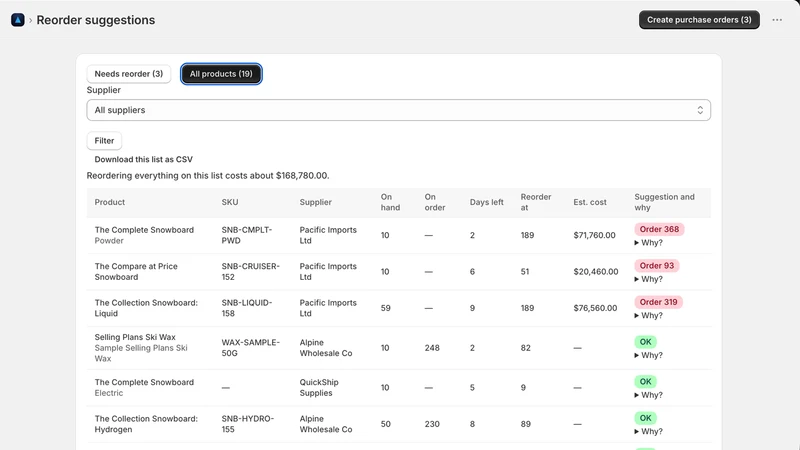Screen dimensions: 800x450
Task: Click SKU SNB-CMPLT-PWD cell
Action: pos(247,235)
